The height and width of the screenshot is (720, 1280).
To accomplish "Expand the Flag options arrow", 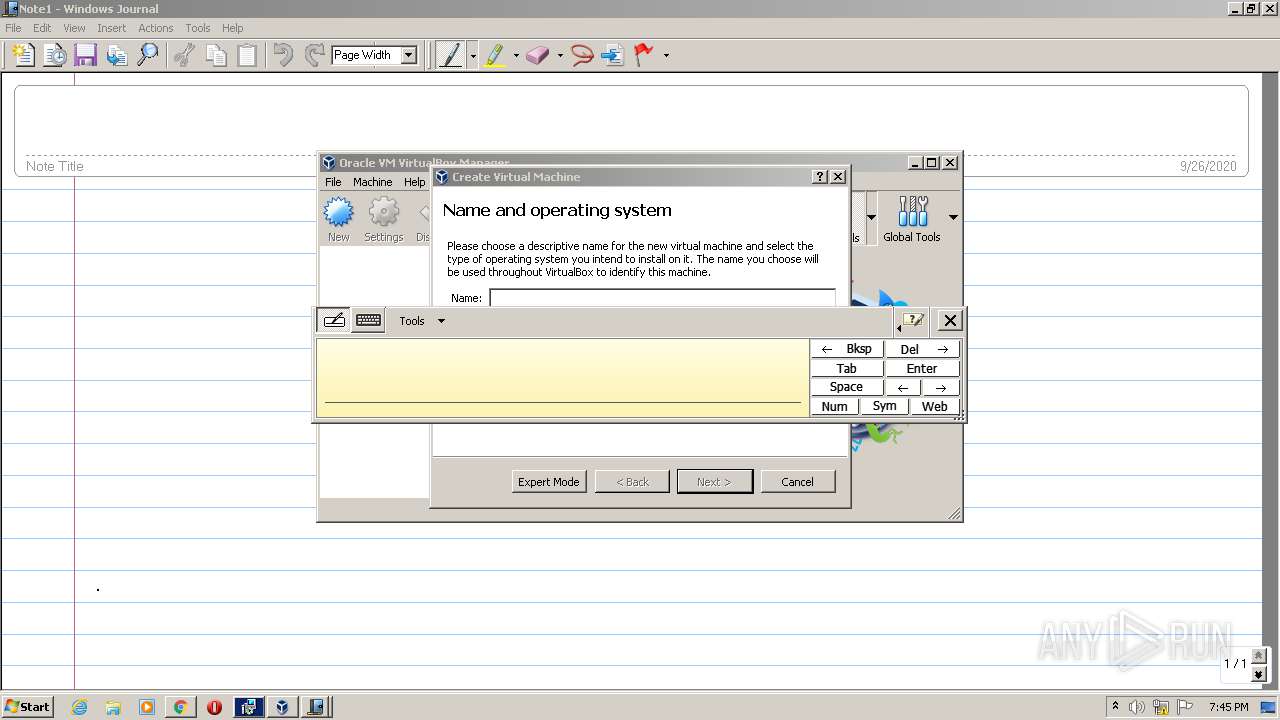I will [x=666, y=55].
